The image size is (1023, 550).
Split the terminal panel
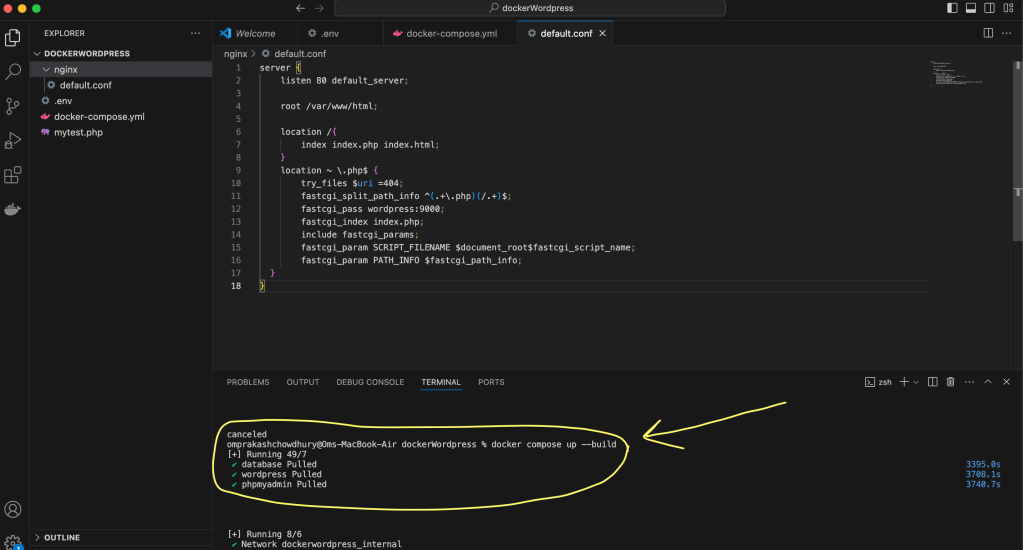932,382
